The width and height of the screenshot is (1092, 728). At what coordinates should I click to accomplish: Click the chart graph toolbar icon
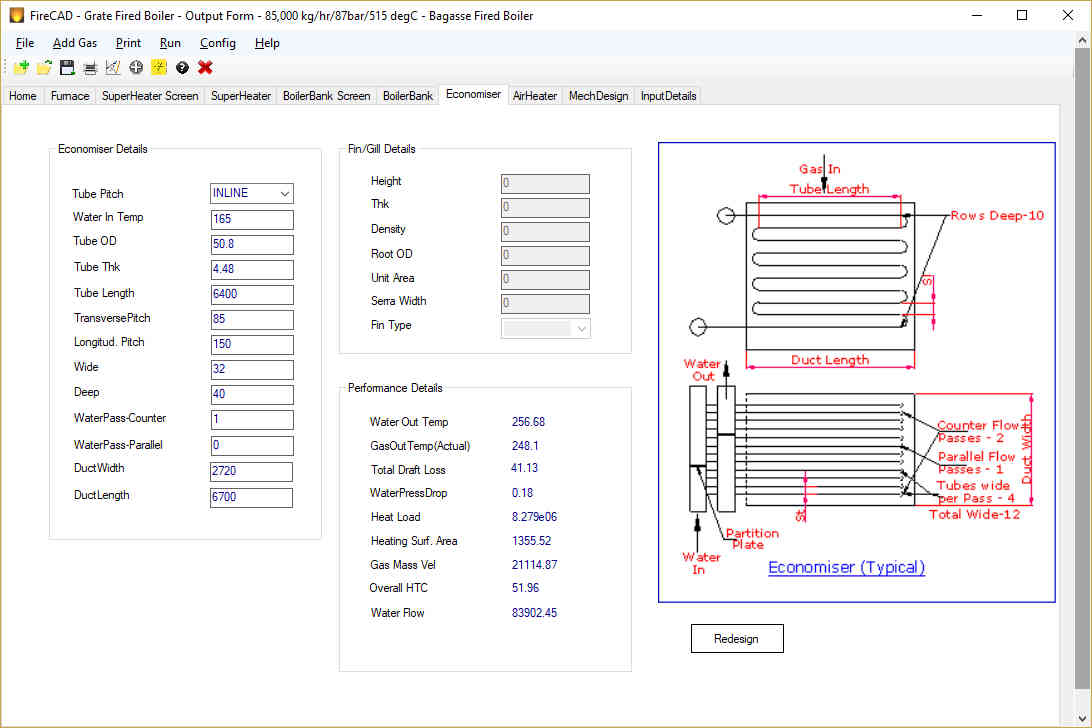coord(113,68)
